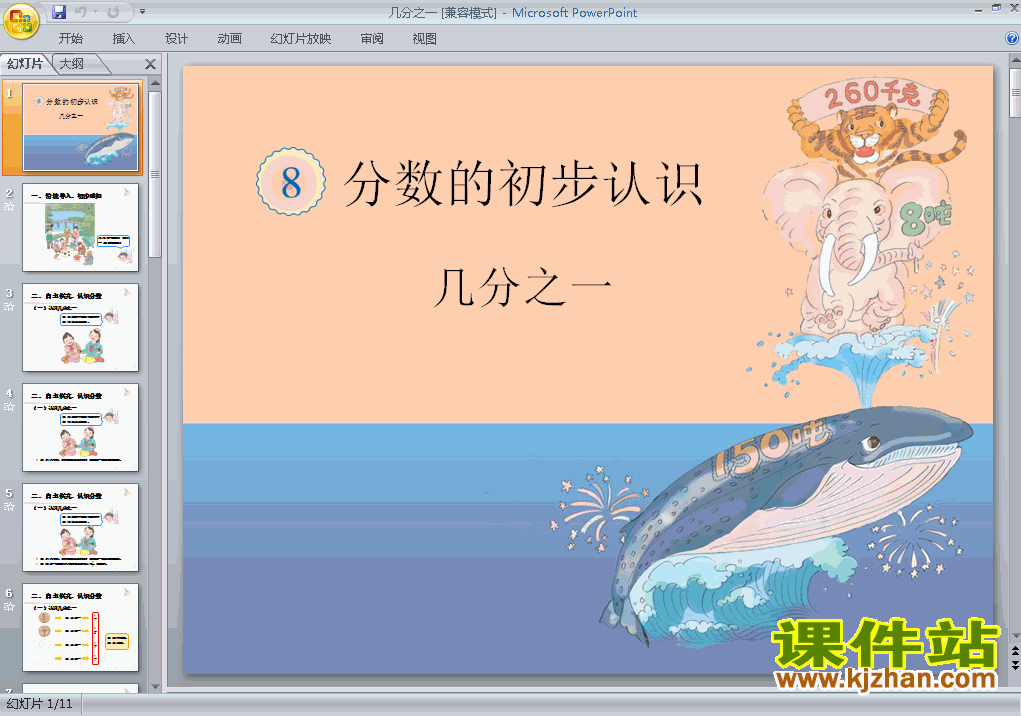Screen dimensions: 1021x716
Task: Restore down the PowerPoint window
Action: coord(996,8)
